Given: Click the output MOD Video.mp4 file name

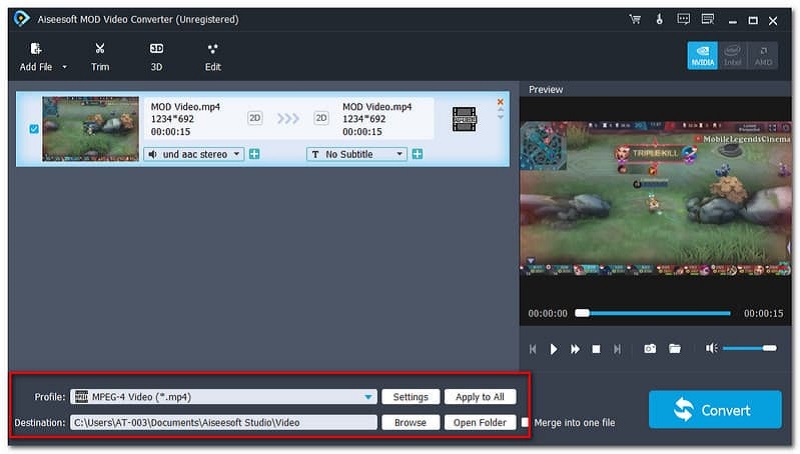Looking at the screenshot, I should point(377,107).
